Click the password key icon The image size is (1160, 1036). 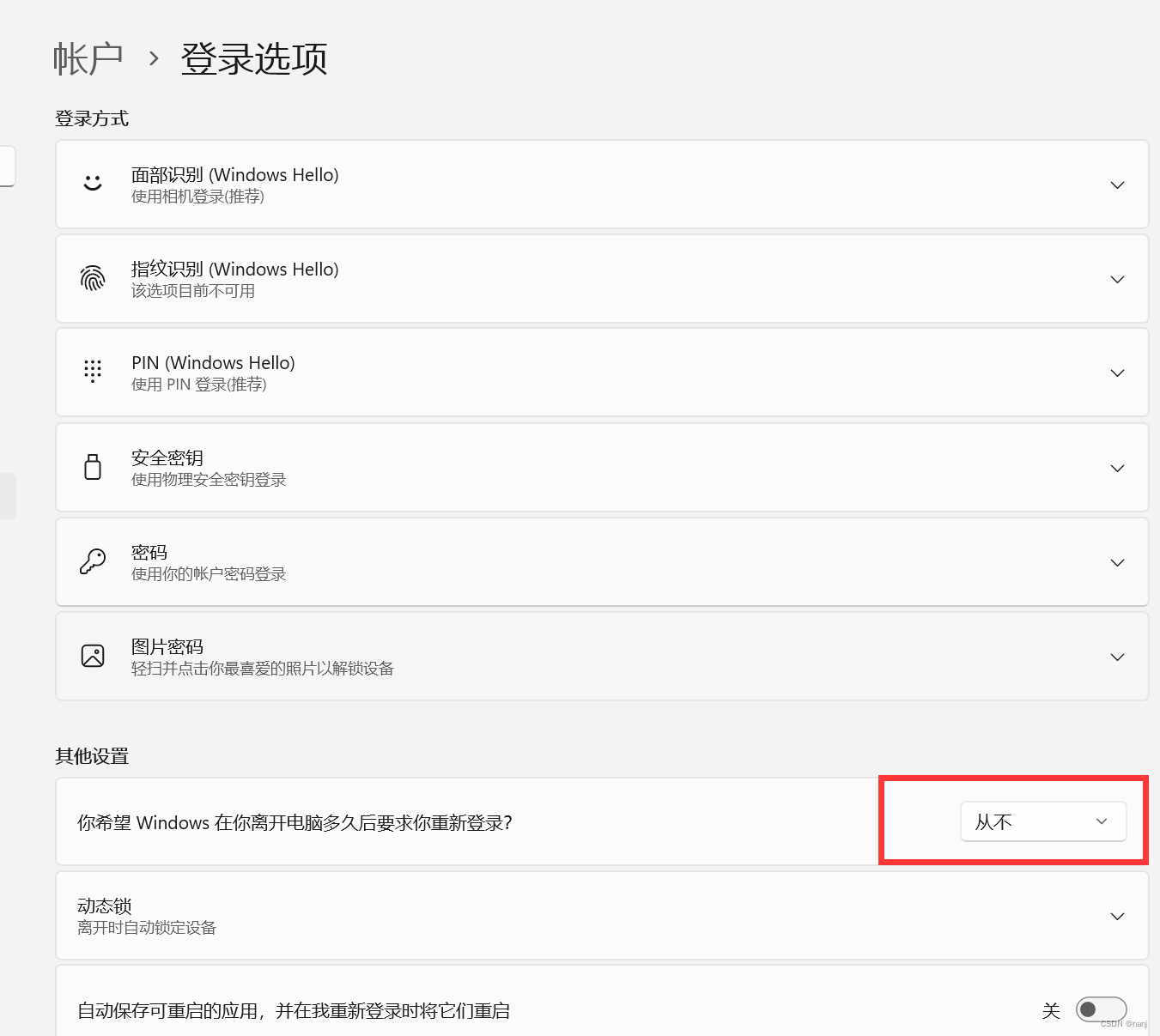pyautogui.click(x=93, y=561)
